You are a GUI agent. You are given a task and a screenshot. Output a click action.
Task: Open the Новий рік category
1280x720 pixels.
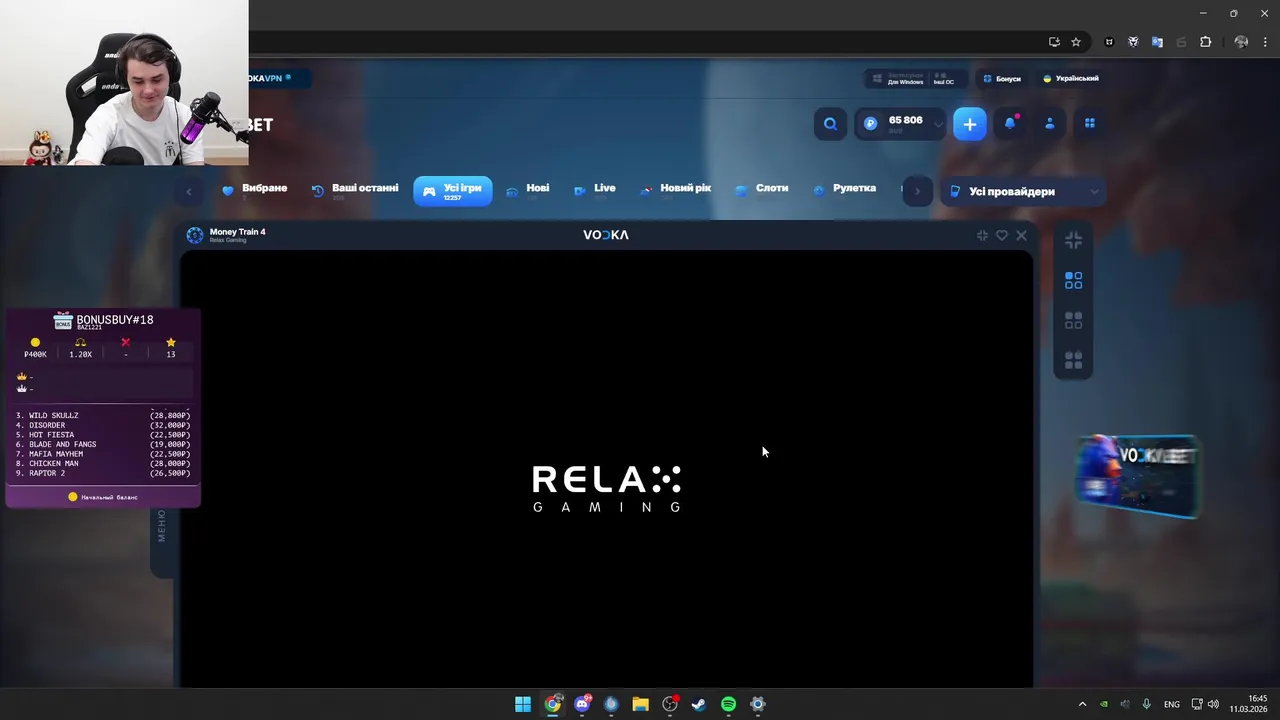[676, 190]
